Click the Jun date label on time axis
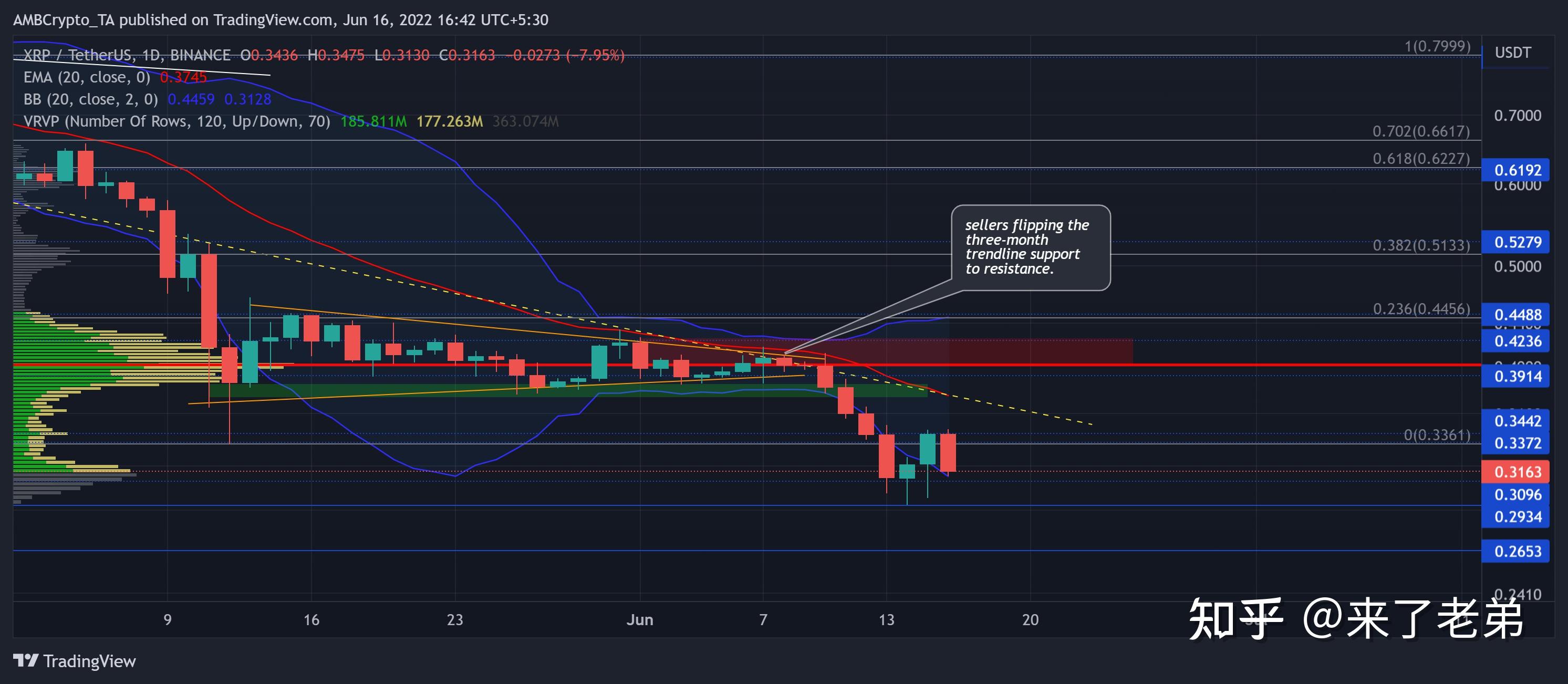Screen dimensions: 1568x684 pyautogui.click(x=640, y=619)
